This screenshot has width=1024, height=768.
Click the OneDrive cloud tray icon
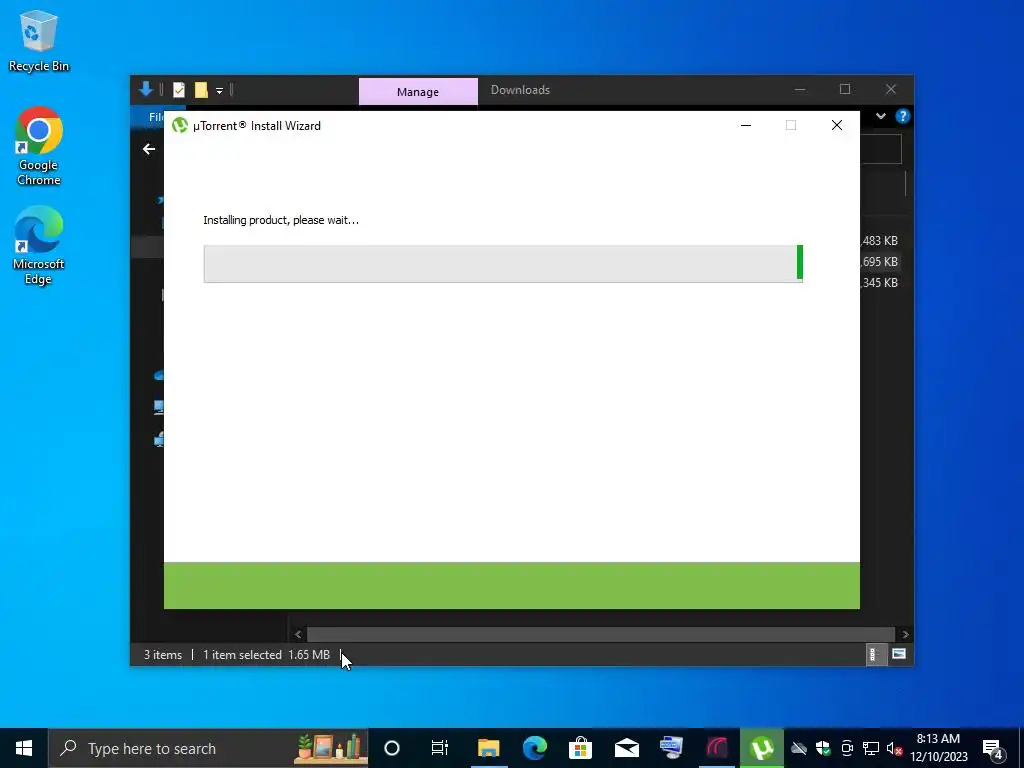pos(799,748)
